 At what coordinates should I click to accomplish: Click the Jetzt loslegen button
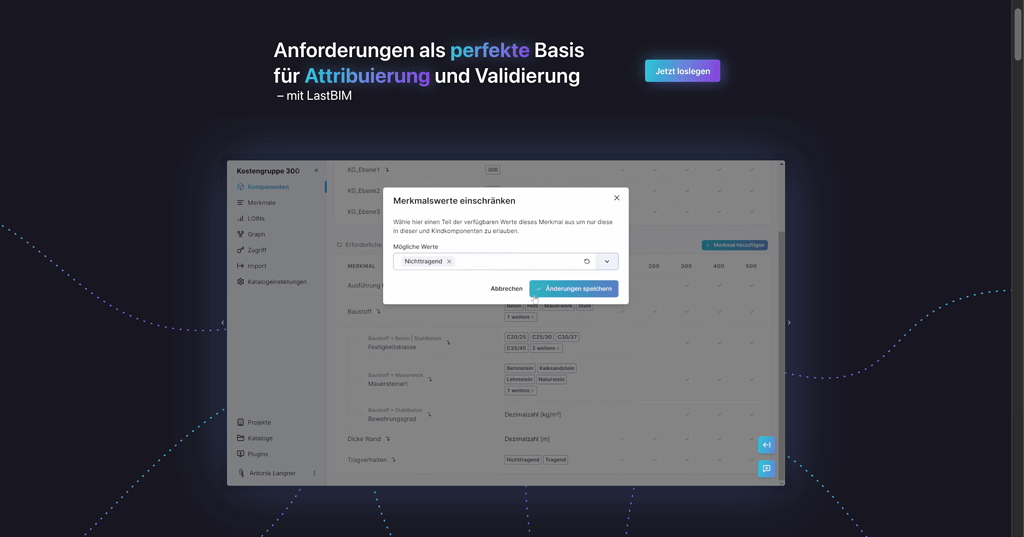click(682, 71)
